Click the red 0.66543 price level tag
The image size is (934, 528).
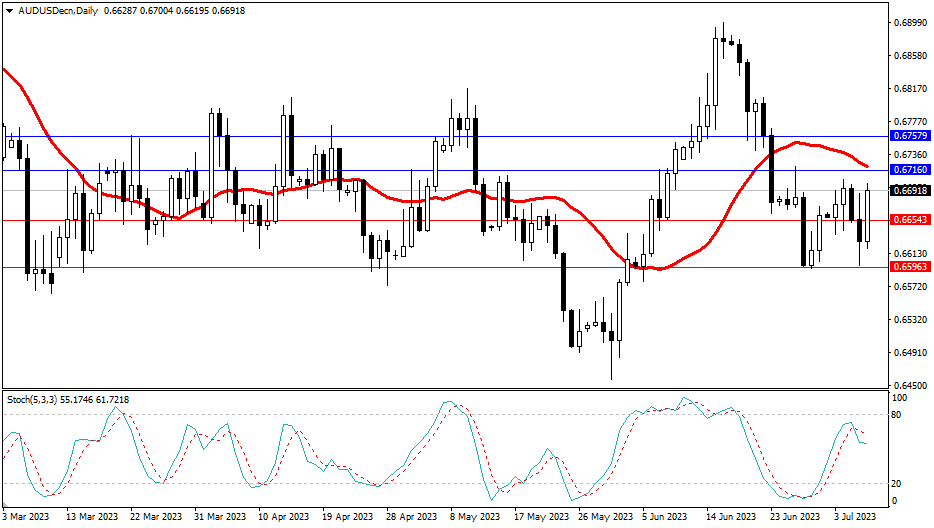tap(909, 220)
